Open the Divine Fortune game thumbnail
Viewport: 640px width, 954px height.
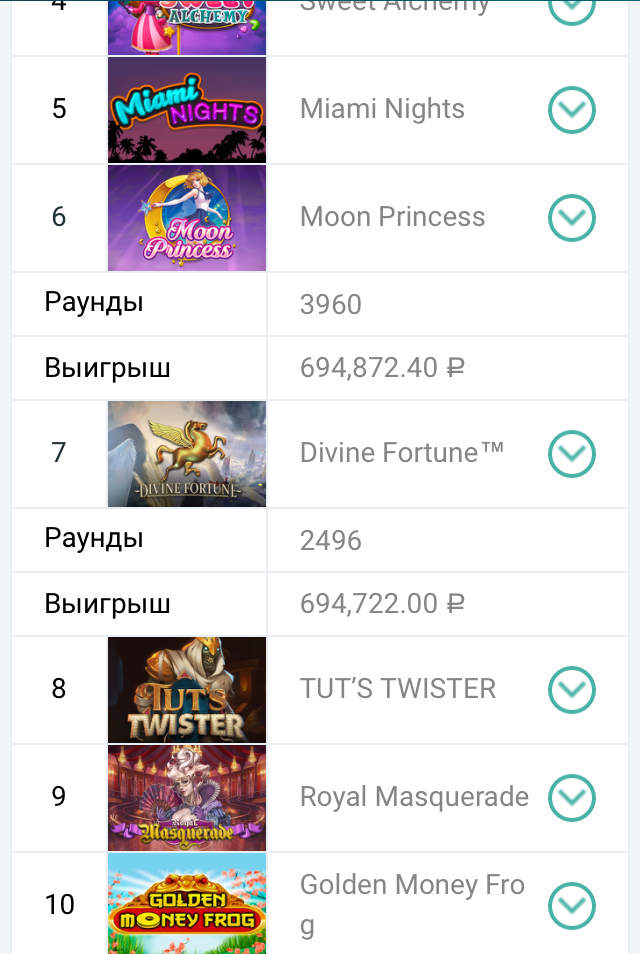click(187, 454)
